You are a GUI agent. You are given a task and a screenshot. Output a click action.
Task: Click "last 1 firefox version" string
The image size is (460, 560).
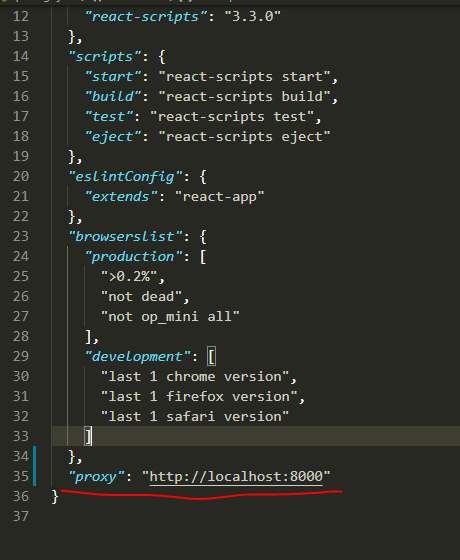[199, 397]
